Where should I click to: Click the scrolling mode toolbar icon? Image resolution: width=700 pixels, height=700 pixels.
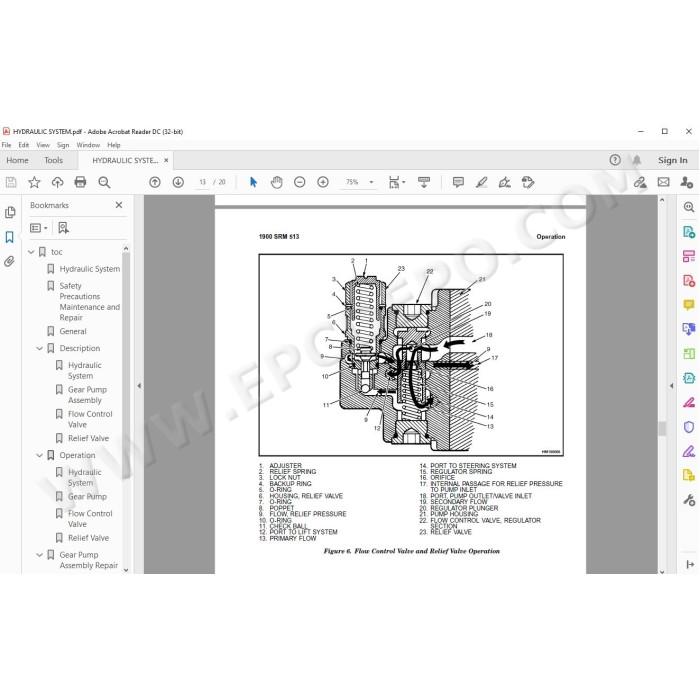pos(424,182)
